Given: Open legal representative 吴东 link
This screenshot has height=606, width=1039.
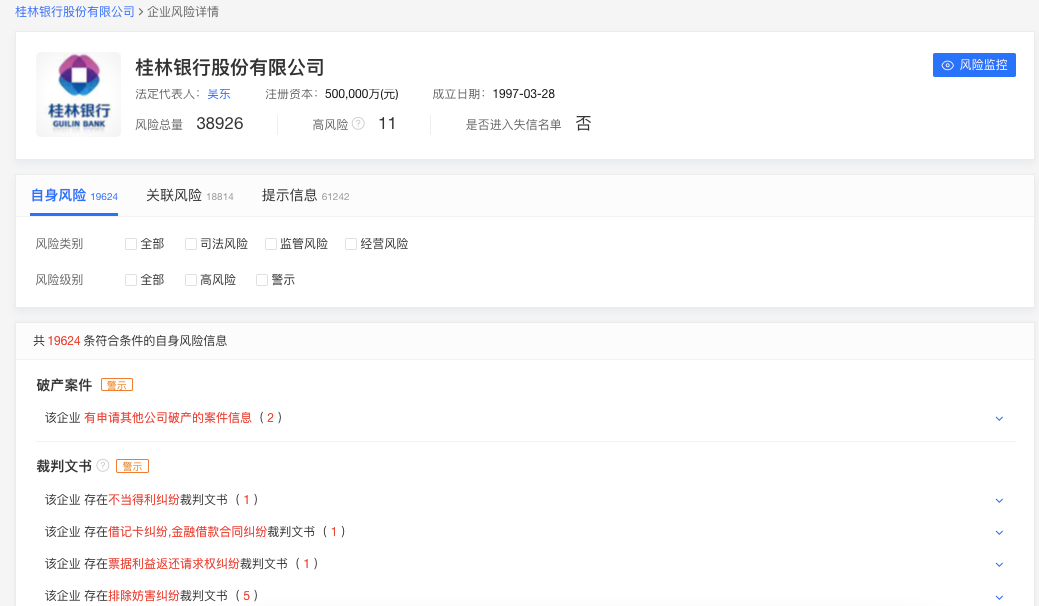Looking at the screenshot, I should pos(219,94).
